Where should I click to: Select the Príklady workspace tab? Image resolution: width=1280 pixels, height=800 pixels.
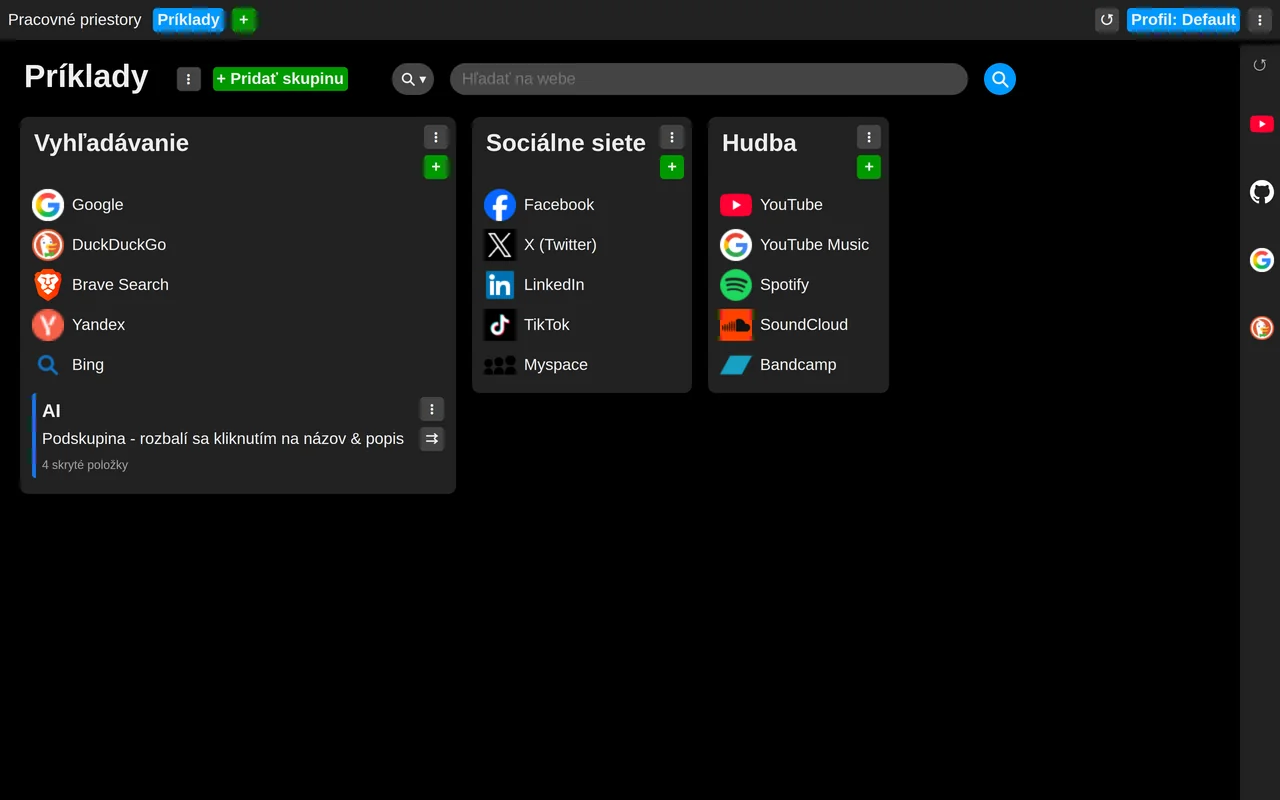pos(189,20)
